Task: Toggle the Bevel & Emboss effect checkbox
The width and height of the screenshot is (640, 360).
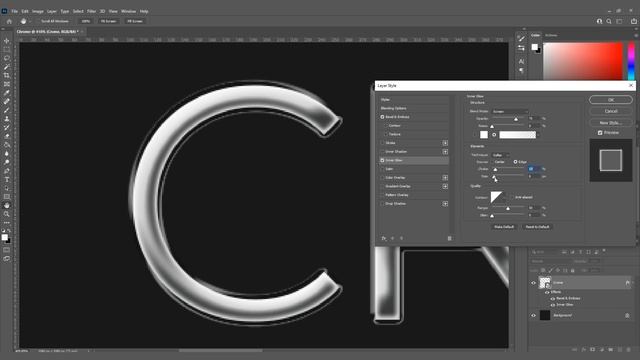Action: click(382, 117)
